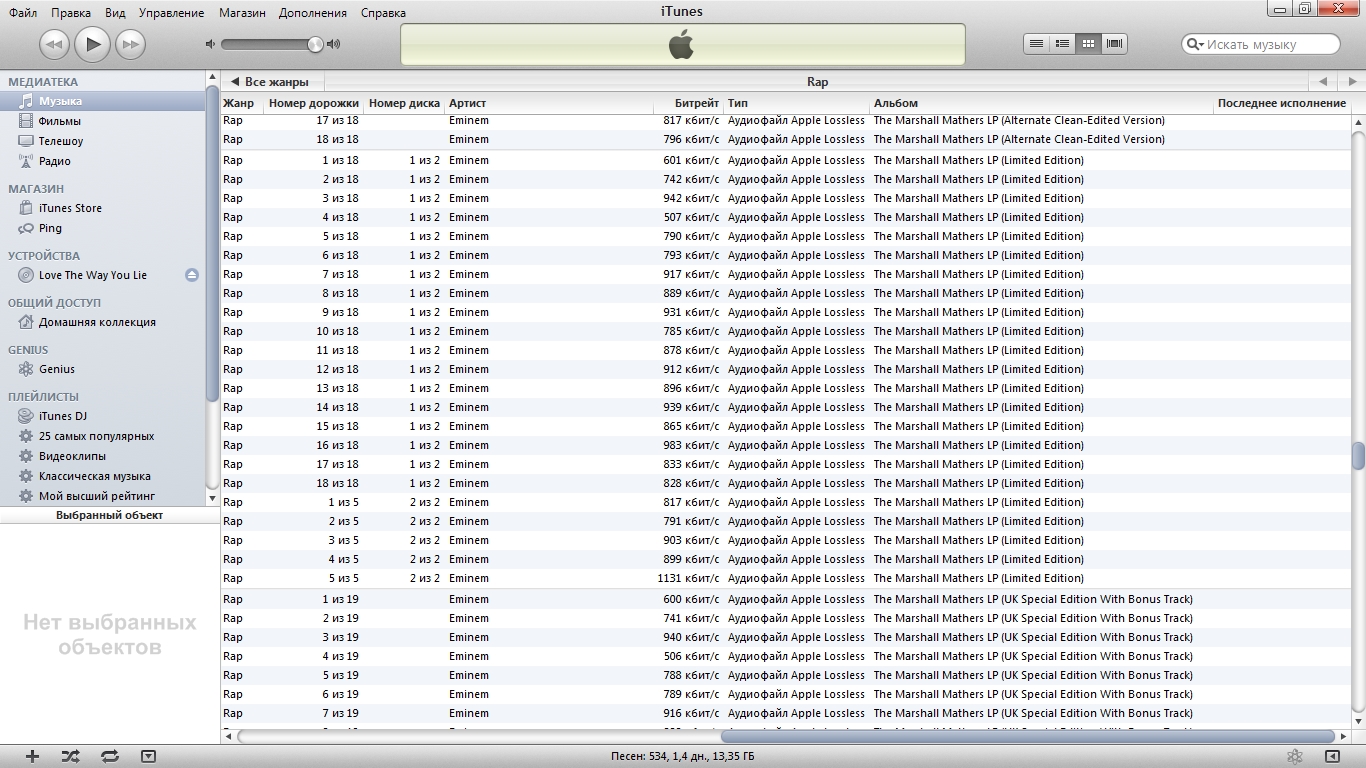Click the Радио antenna icon
This screenshot has width=1366, height=768.
point(26,161)
